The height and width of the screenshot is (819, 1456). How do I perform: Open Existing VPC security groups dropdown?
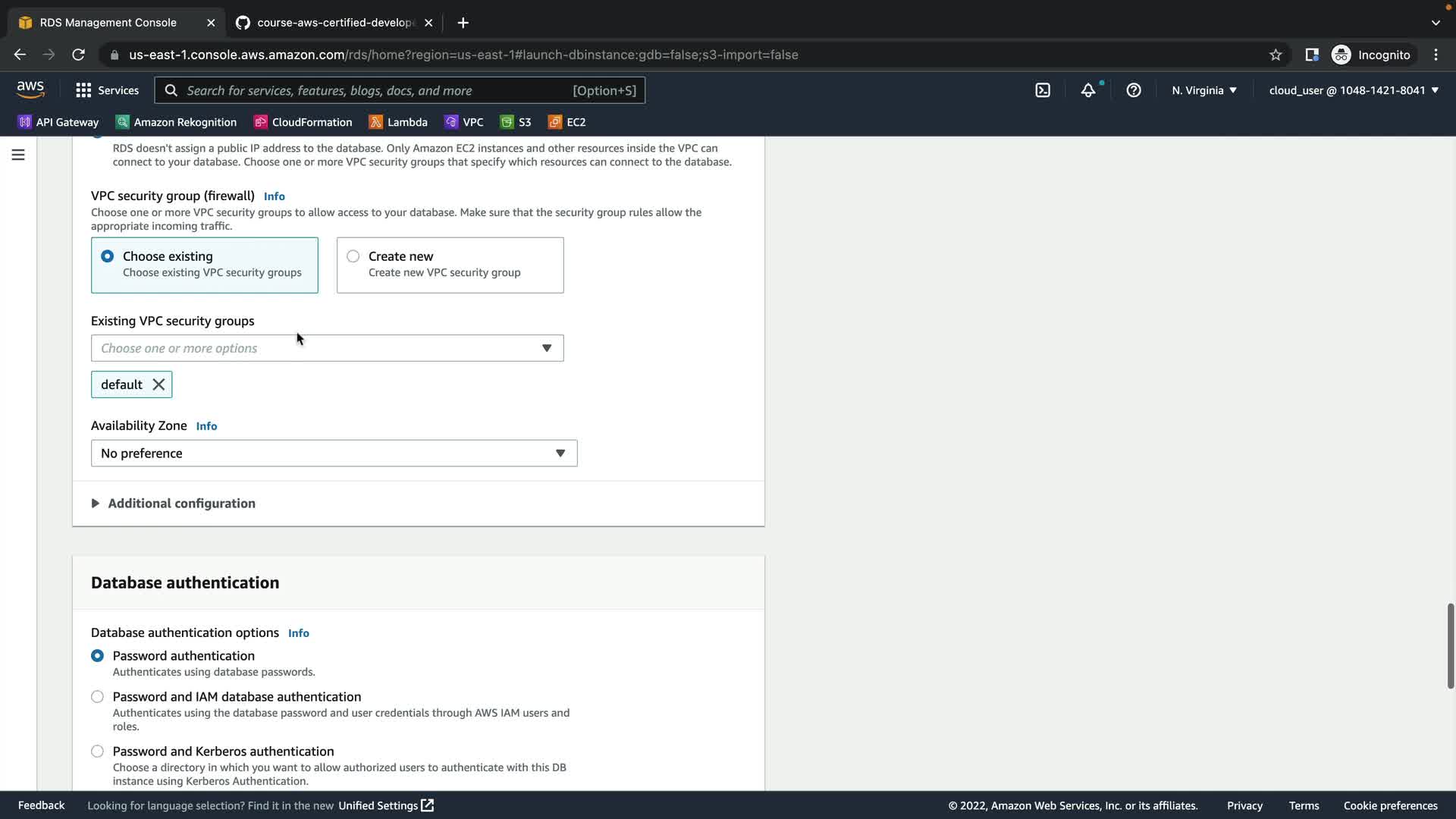pos(327,348)
